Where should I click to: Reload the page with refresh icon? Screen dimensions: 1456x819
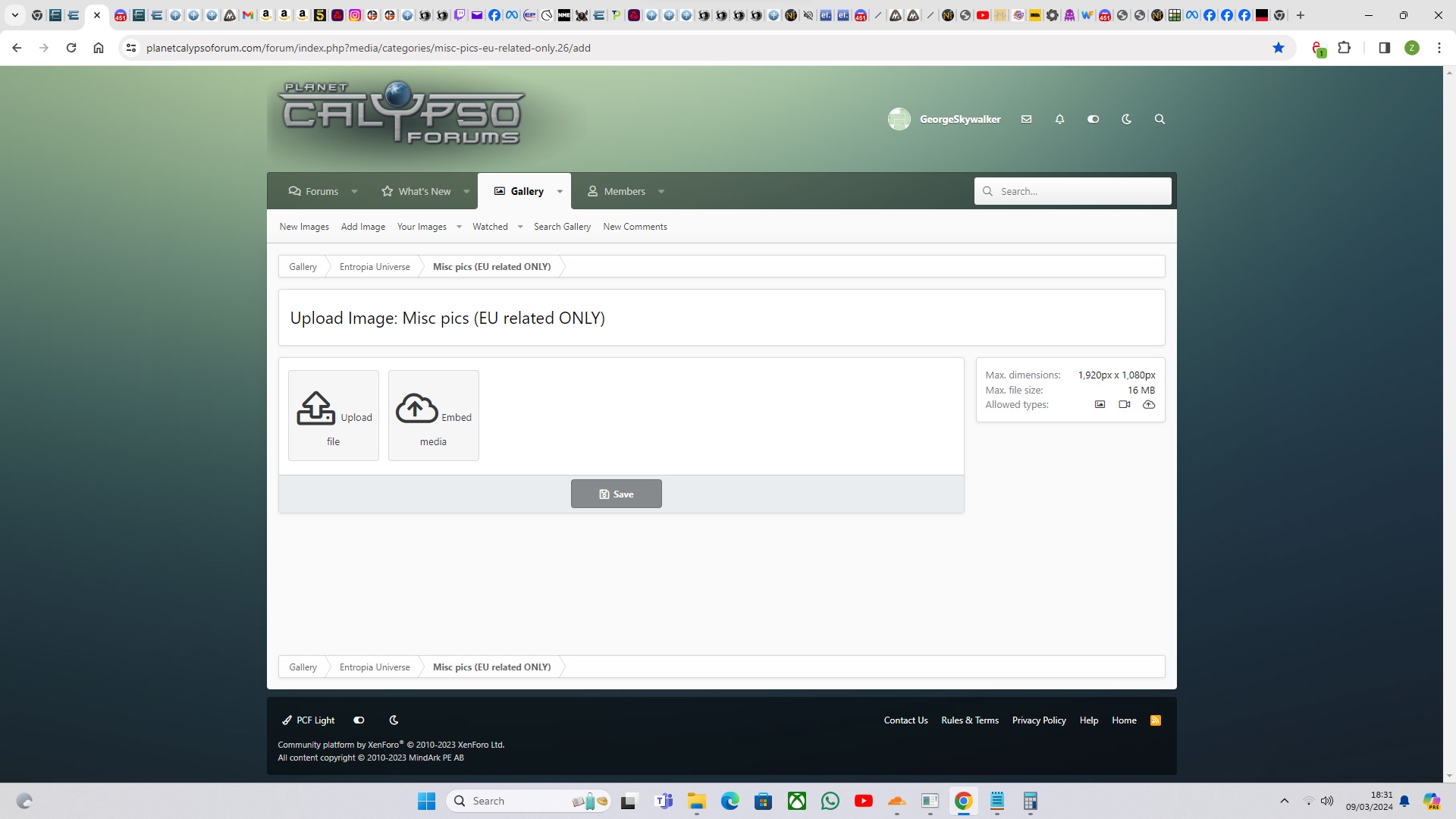click(x=71, y=48)
